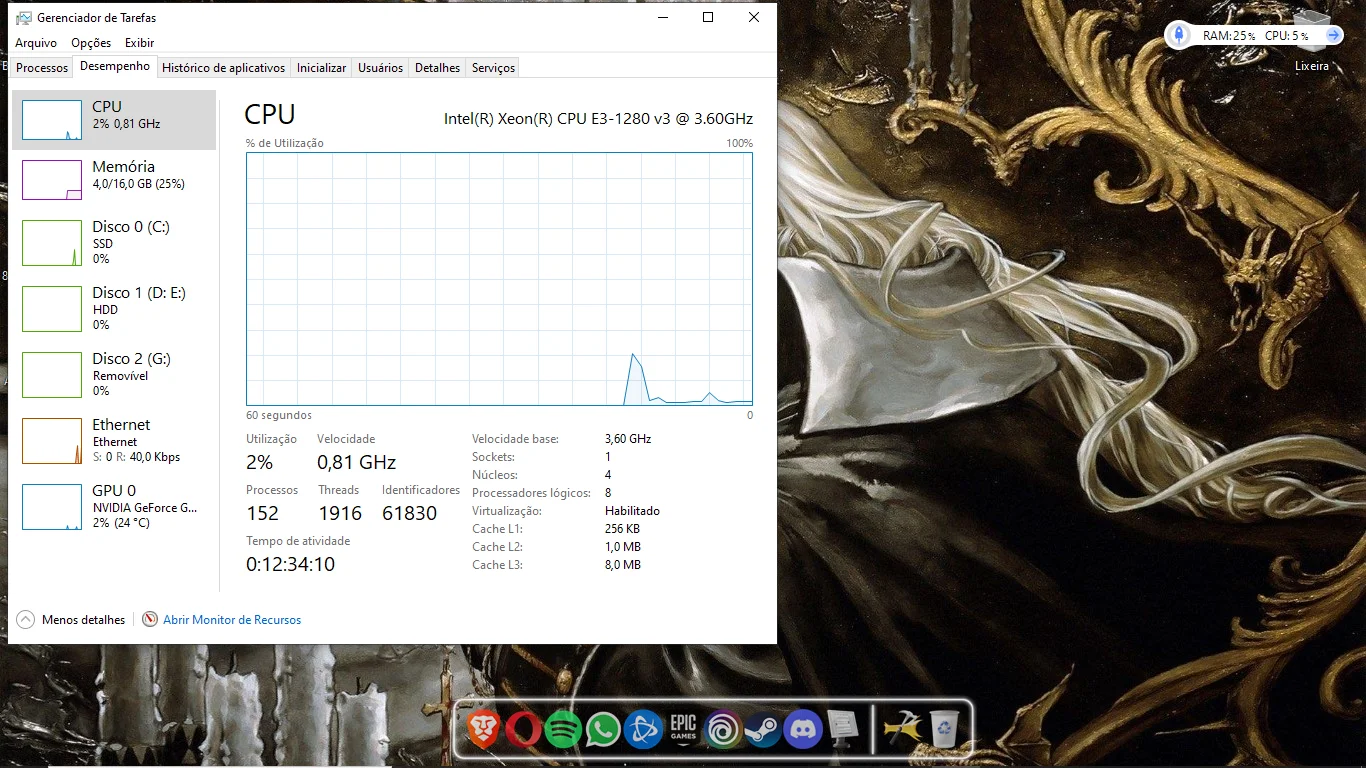Click the Cache L1 value 256 KB
The width and height of the screenshot is (1366, 768).
pos(622,529)
